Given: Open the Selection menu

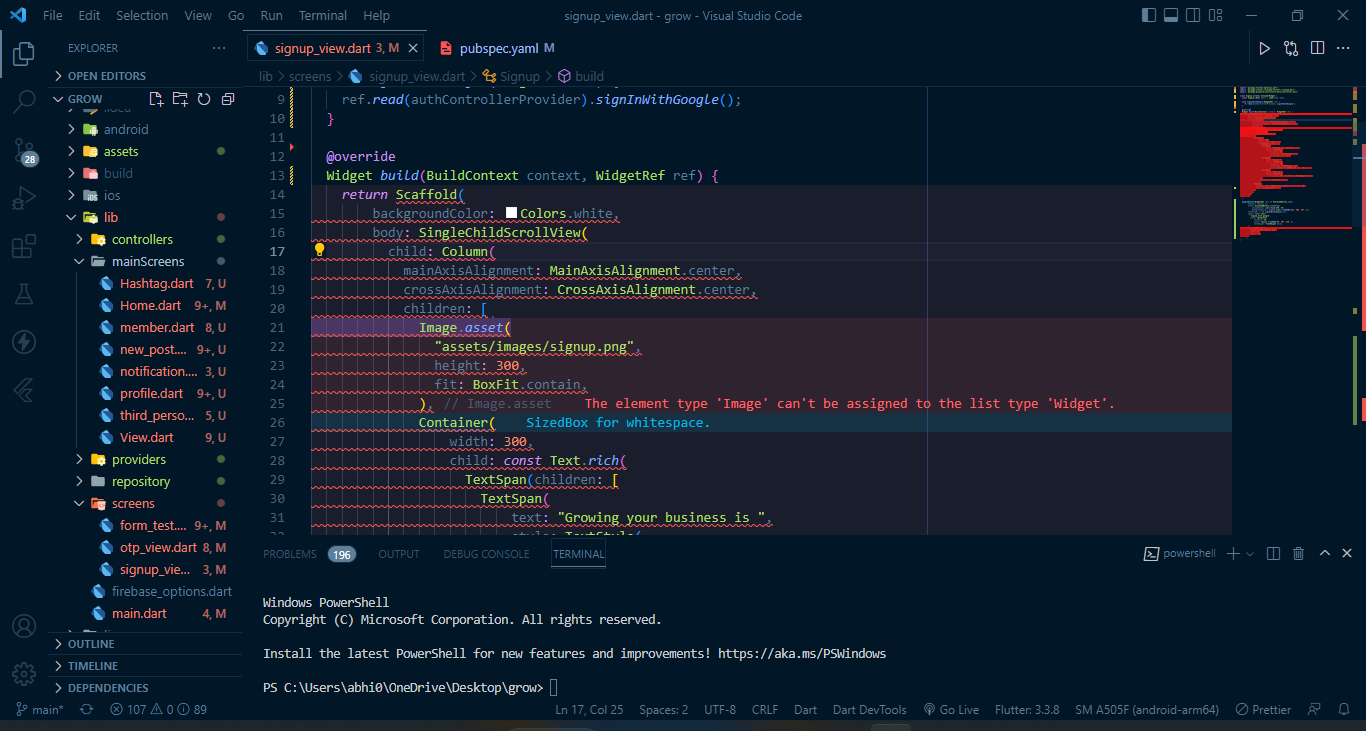Looking at the screenshot, I should coord(142,16).
